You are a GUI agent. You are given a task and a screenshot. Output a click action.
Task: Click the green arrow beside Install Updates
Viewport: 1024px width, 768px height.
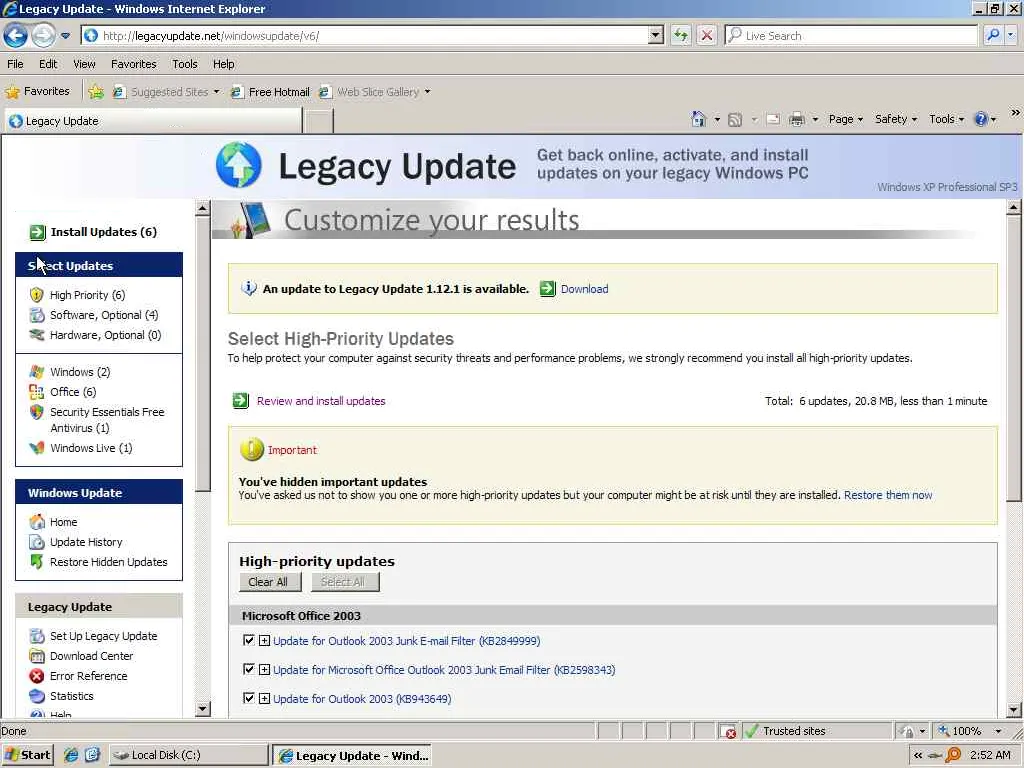pyautogui.click(x=38, y=232)
